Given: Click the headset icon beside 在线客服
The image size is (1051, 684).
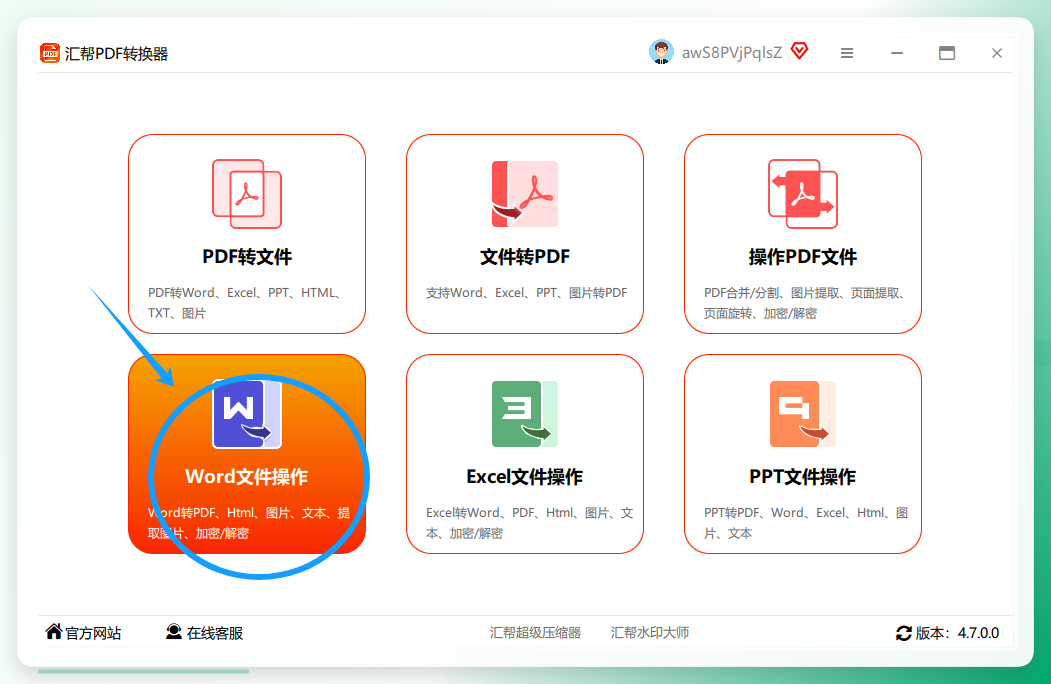Looking at the screenshot, I should coord(174,632).
